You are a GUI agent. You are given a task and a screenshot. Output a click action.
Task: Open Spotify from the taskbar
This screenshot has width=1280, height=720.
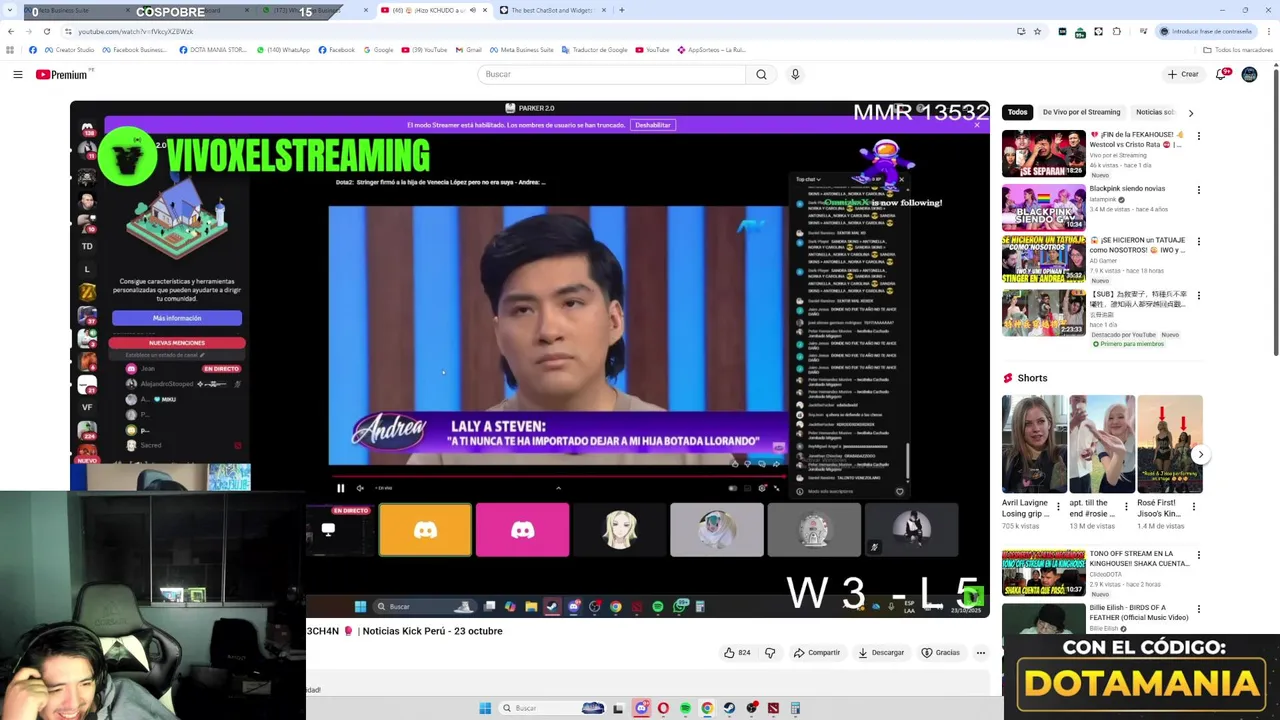click(685, 708)
